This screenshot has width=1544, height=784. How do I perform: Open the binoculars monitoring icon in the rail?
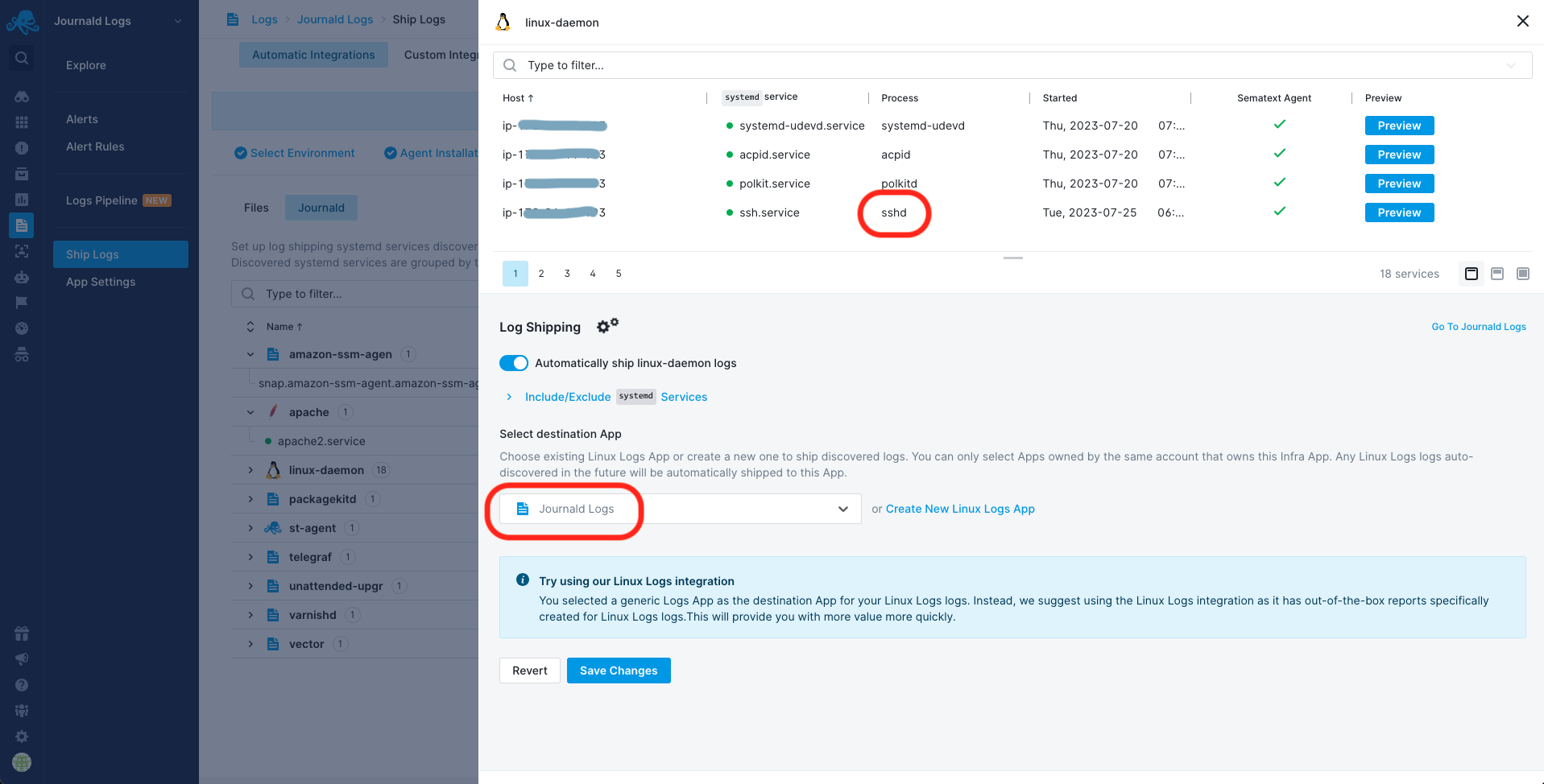[x=22, y=97]
